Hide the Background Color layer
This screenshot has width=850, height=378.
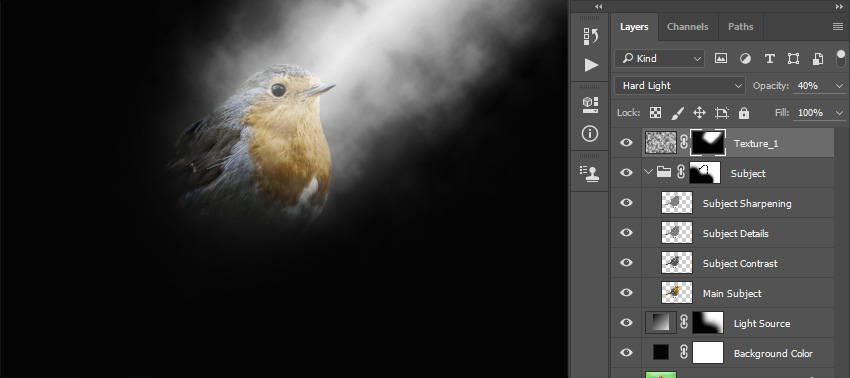[x=626, y=353]
